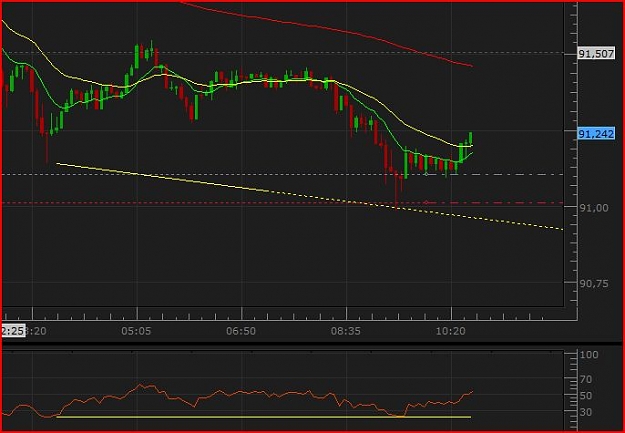Select the RSI scale label 50
Viewport: 625px width, 433px height.
pos(586,396)
